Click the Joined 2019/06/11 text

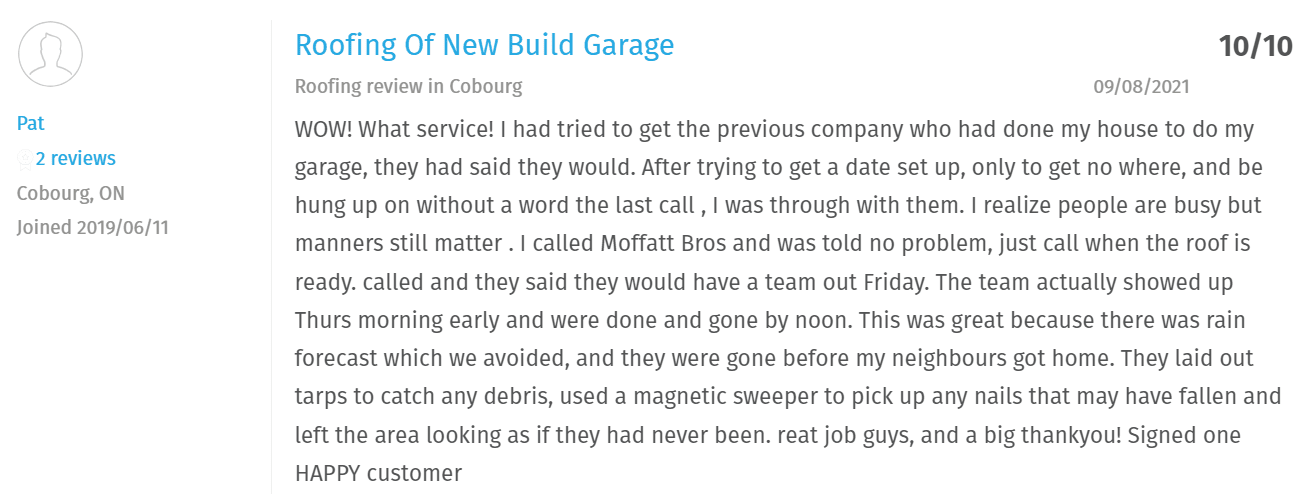point(93,227)
